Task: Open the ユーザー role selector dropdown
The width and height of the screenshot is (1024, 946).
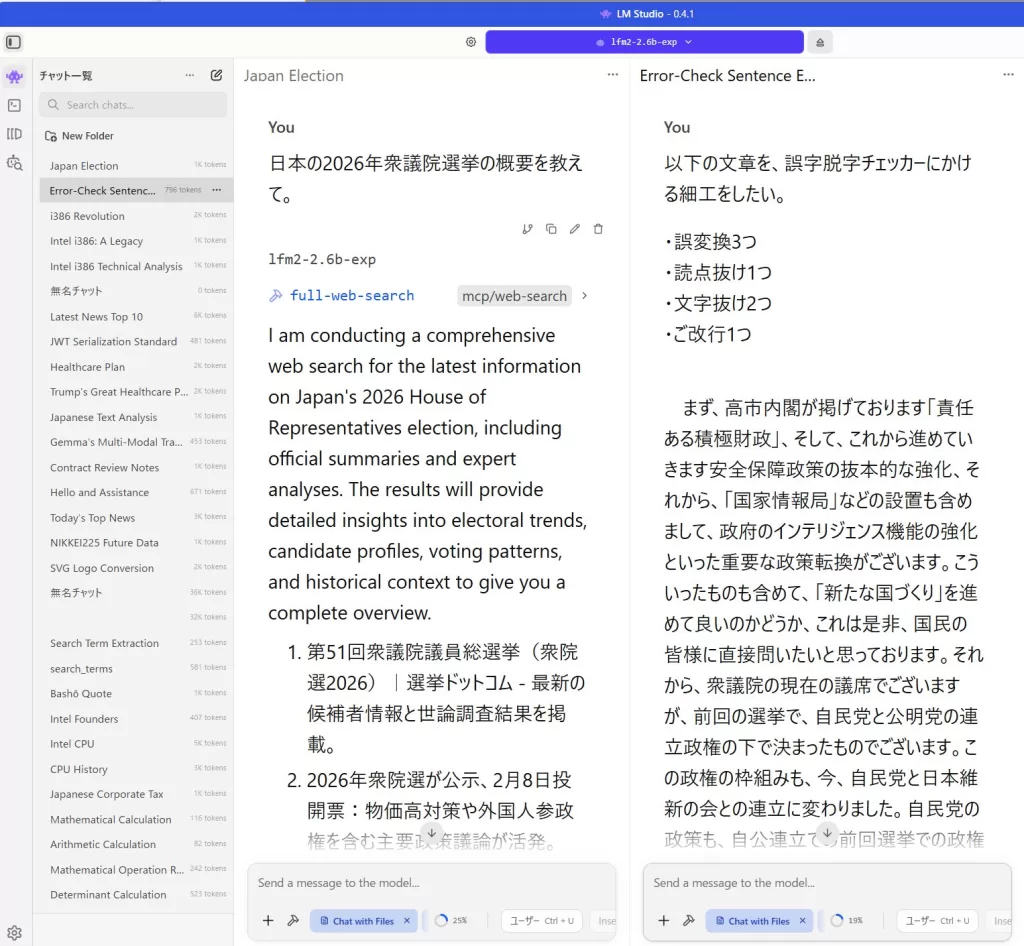Action: 540,920
